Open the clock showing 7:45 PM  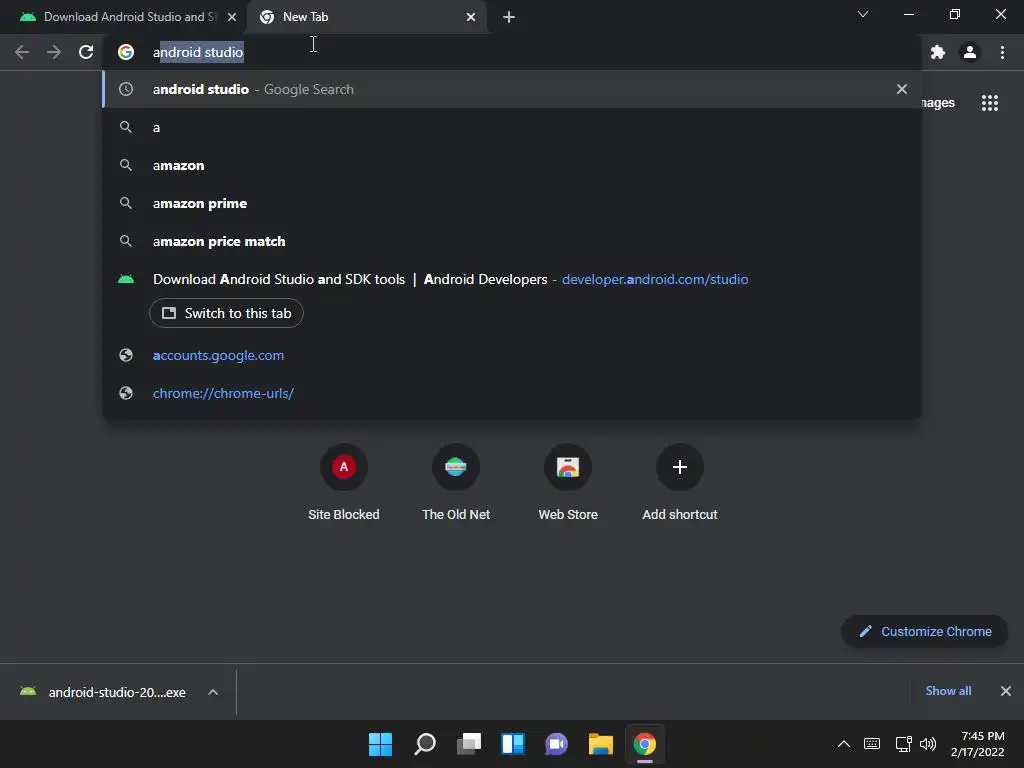click(x=978, y=744)
